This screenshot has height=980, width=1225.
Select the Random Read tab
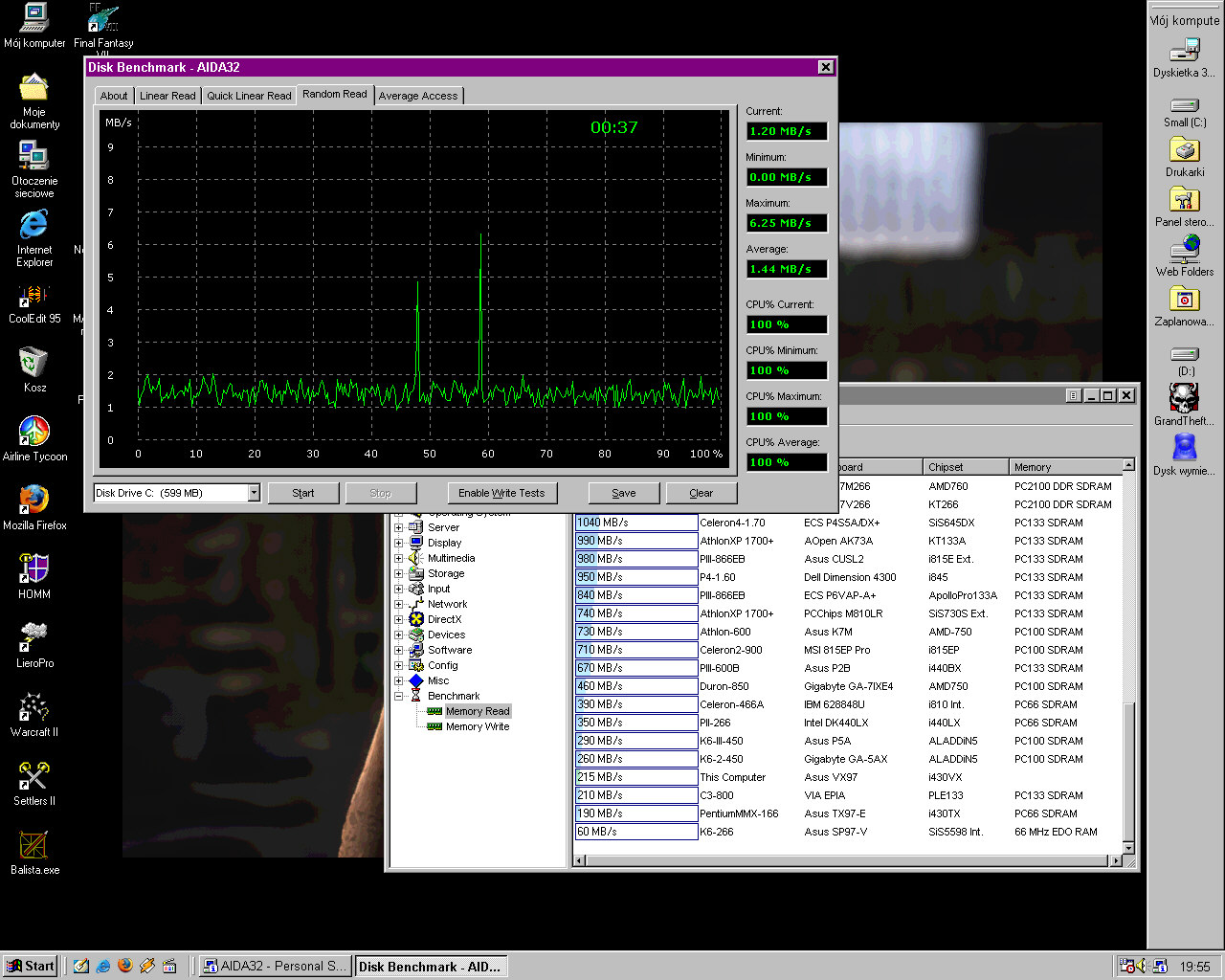point(335,94)
